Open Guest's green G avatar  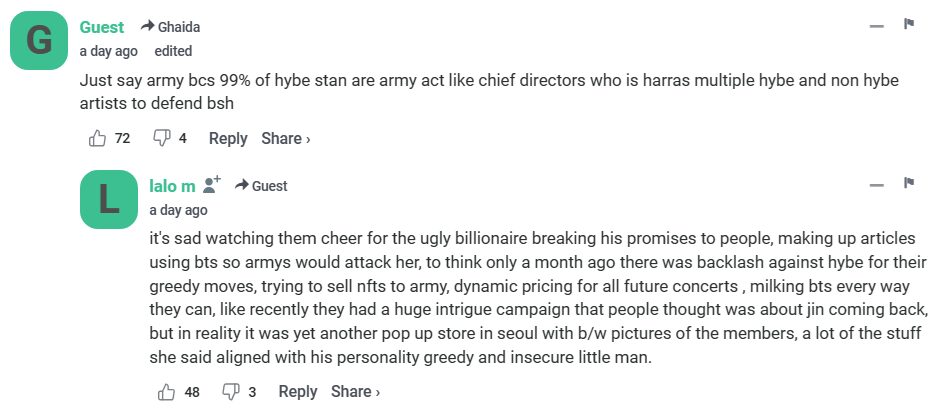click(38, 42)
